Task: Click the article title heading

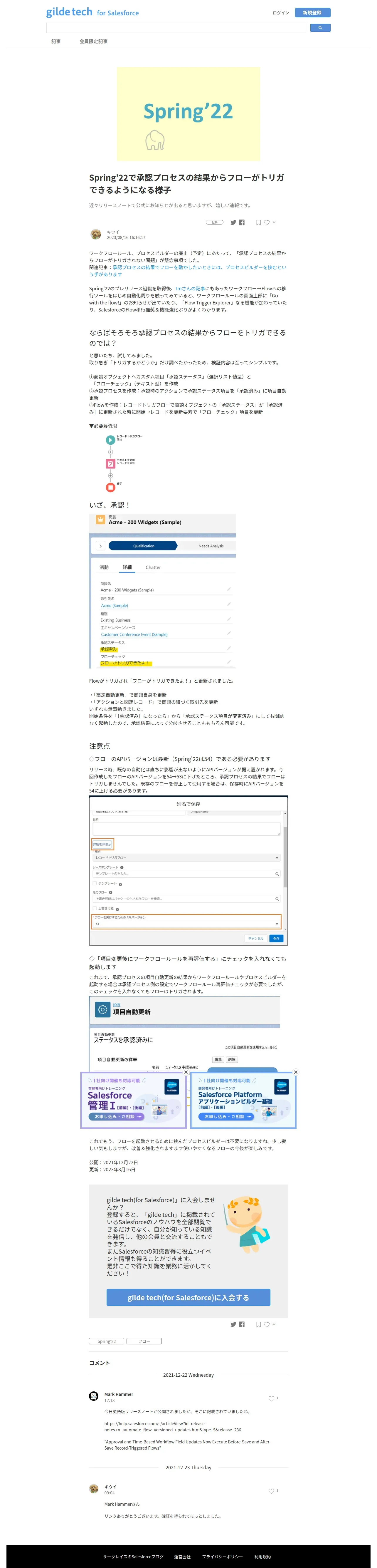Action: click(187, 184)
